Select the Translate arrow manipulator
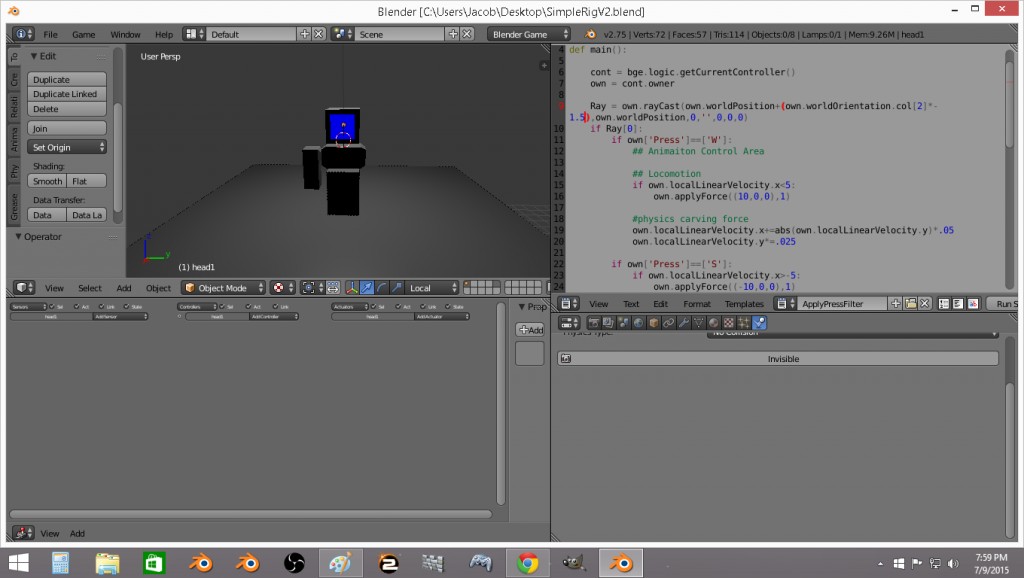Viewport: 1024px width, 578px height. click(x=367, y=288)
